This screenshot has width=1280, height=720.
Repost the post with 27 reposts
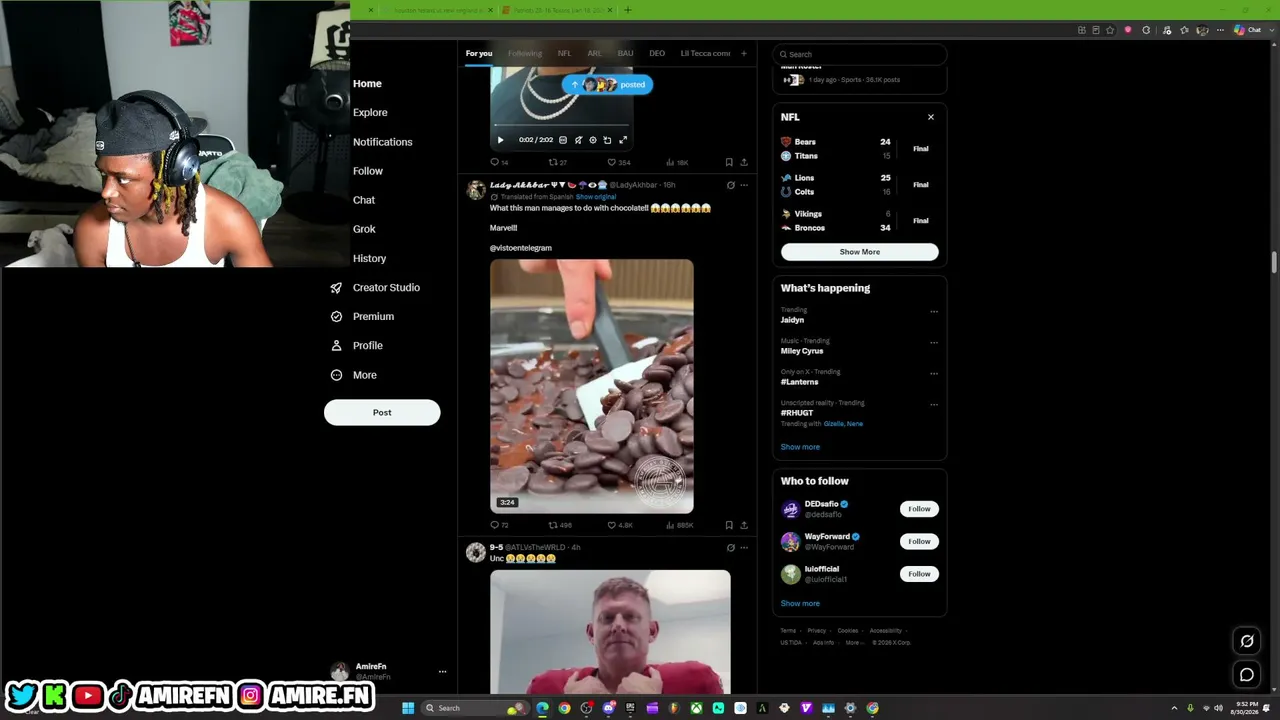coord(558,162)
